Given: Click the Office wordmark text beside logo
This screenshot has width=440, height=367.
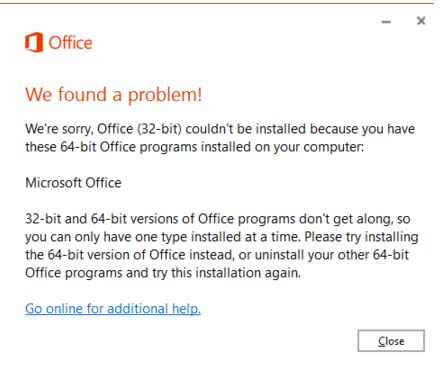Looking at the screenshot, I should [x=70, y=43].
